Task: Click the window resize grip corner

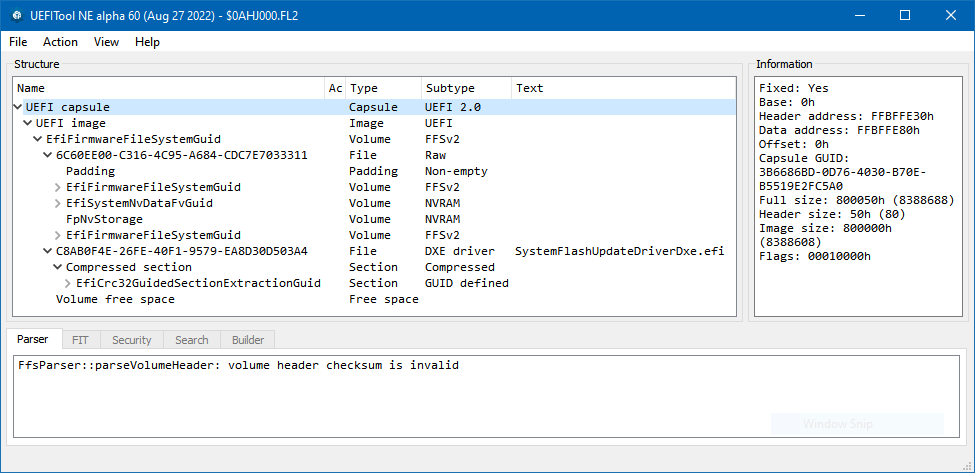Action: [968, 466]
